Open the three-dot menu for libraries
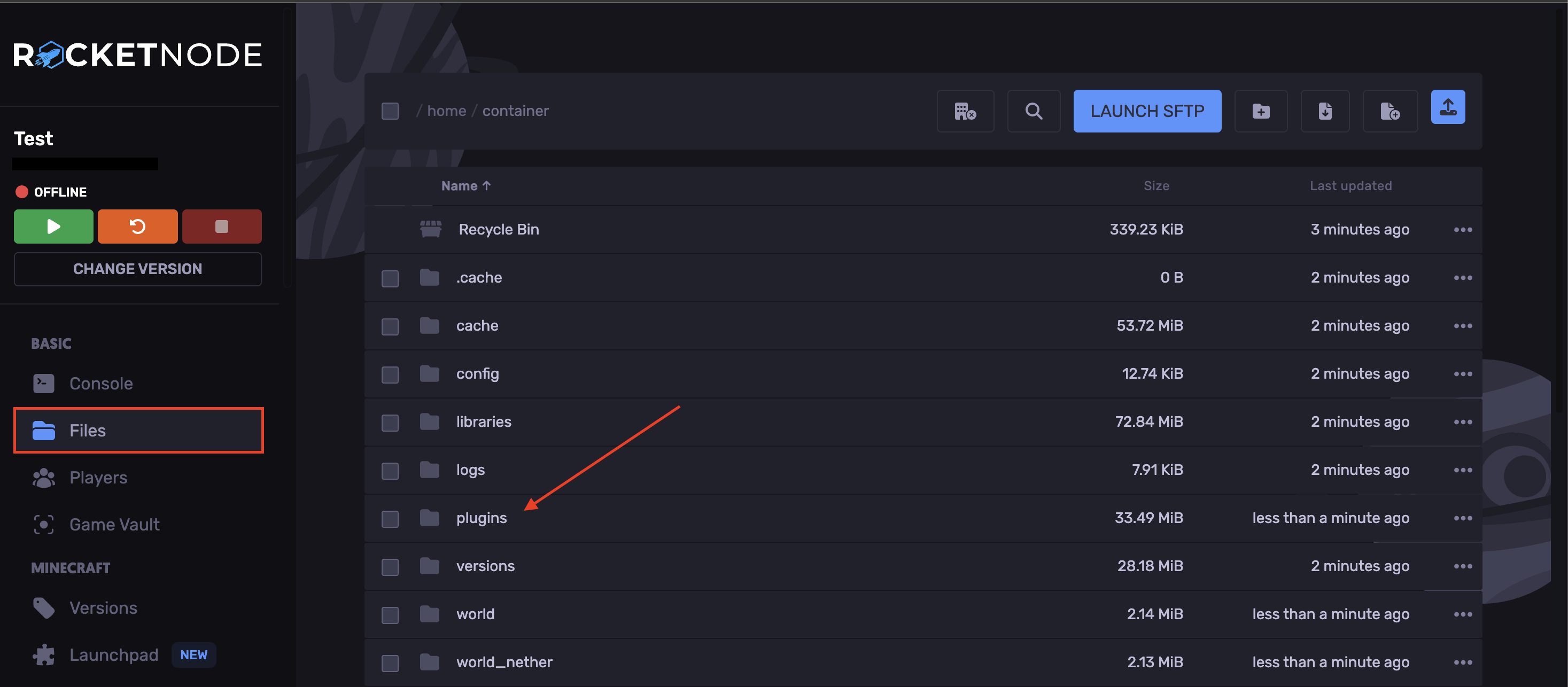 tap(1462, 423)
